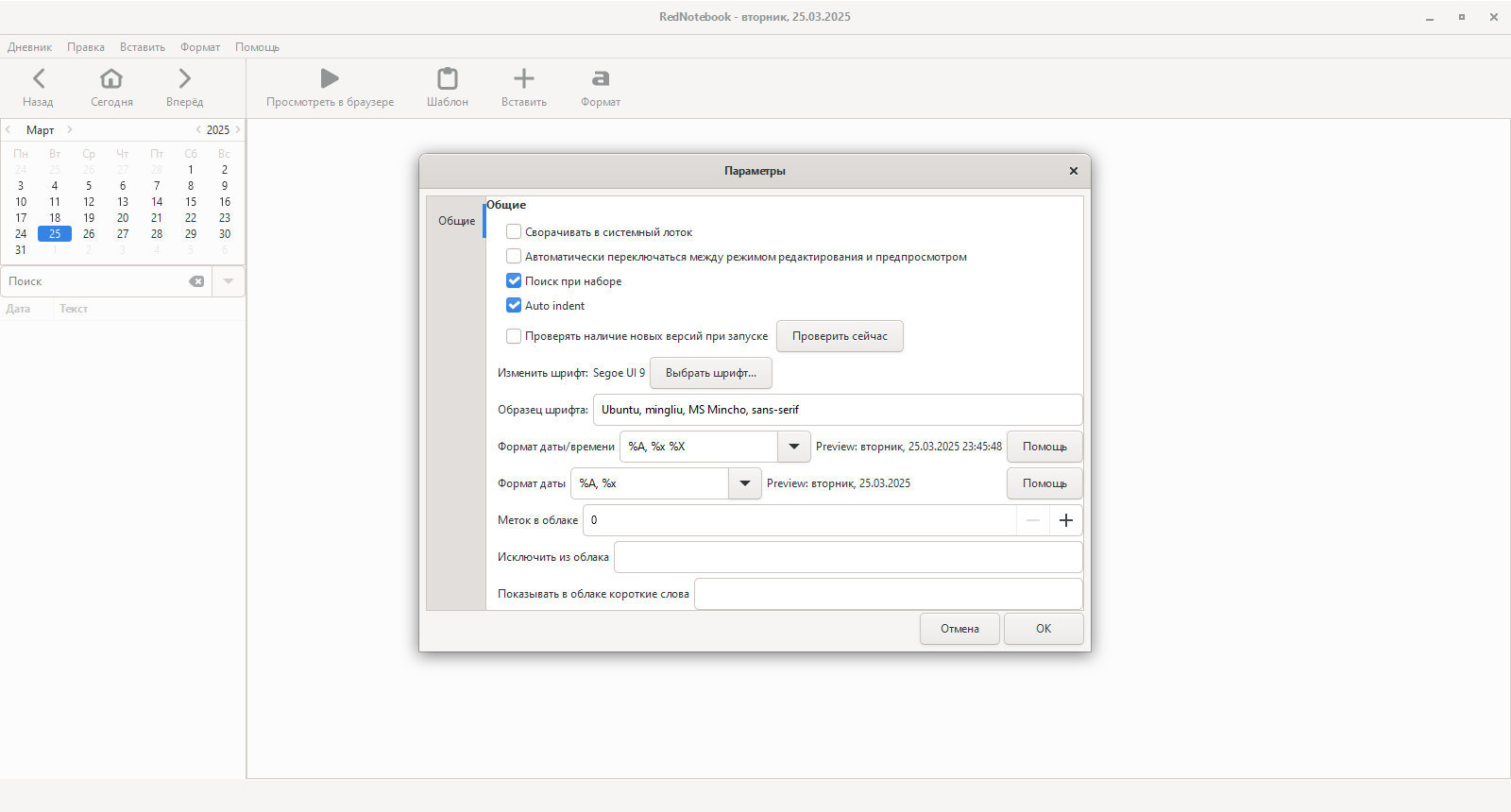1511x812 pixels.
Task: Open the Формат toolbar icon
Action: (600, 78)
